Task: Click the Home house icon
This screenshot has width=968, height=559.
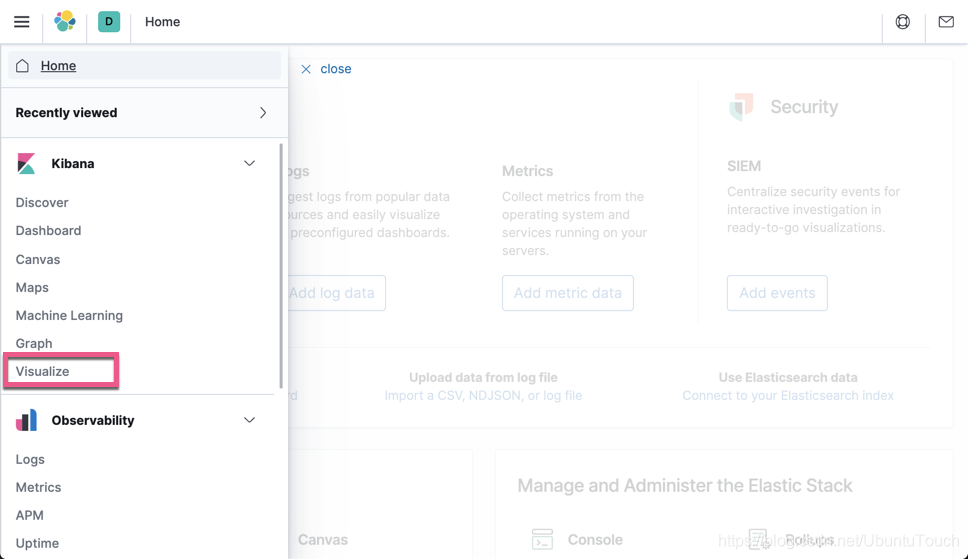Action: point(22,65)
